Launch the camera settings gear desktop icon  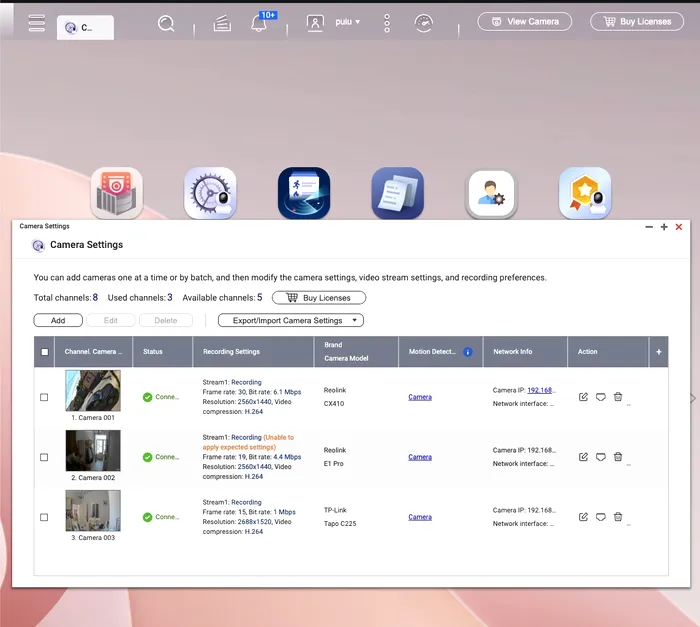210,193
